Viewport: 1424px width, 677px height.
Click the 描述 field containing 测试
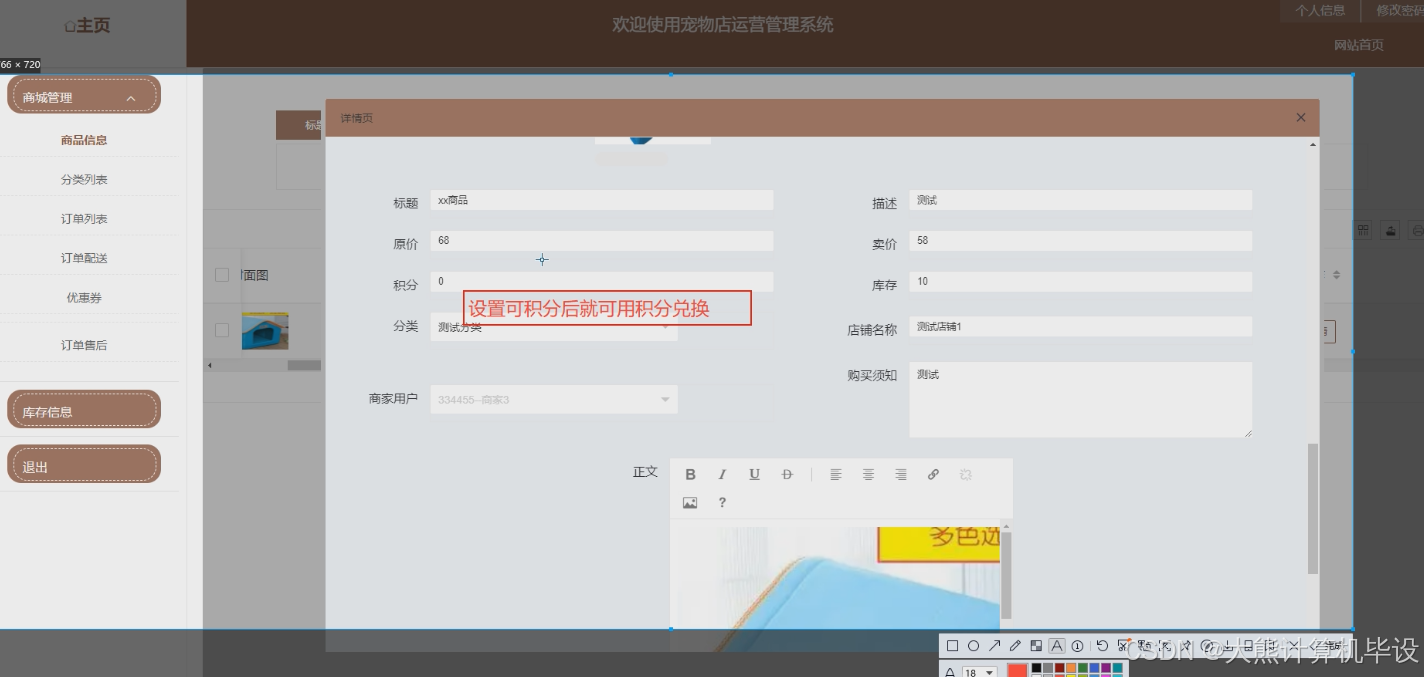point(1080,200)
